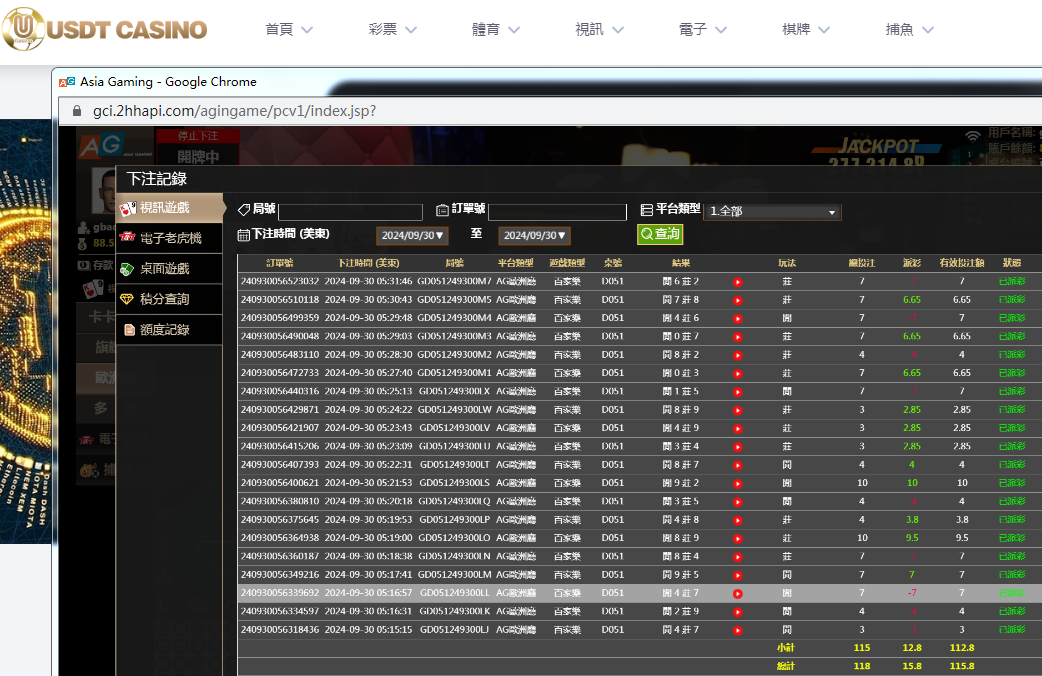Screen dimensions: 1042x676
Task: Click the calendar icon beside 下注時間
Action: coord(243,235)
